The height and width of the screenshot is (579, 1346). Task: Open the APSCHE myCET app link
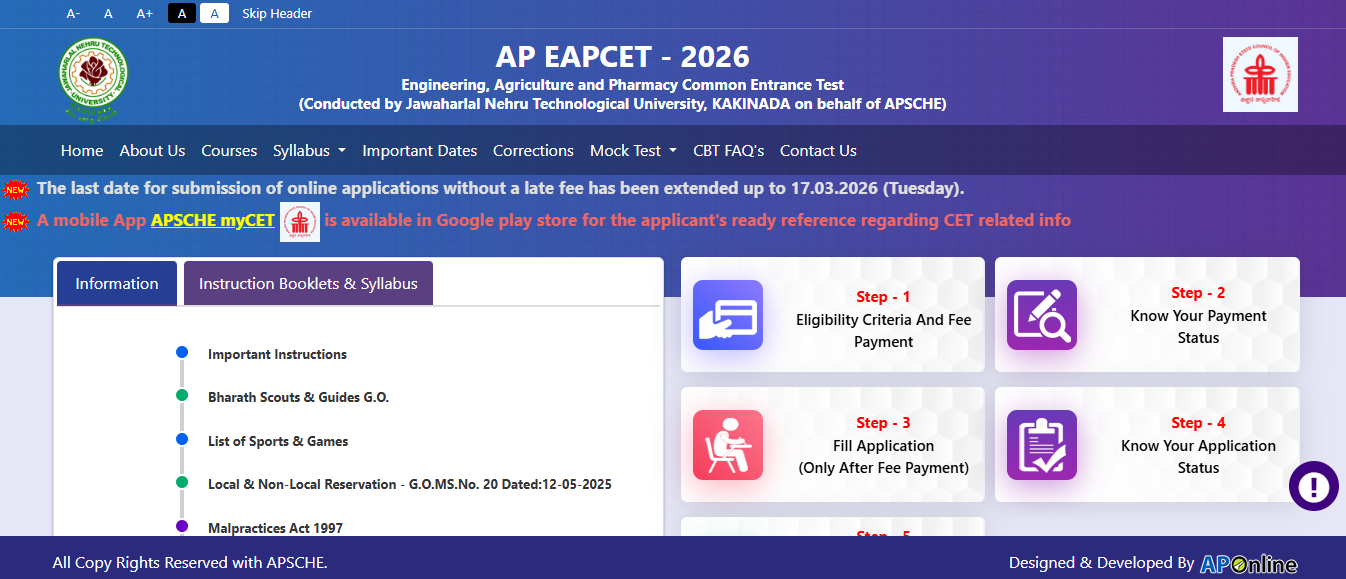pos(213,220)
